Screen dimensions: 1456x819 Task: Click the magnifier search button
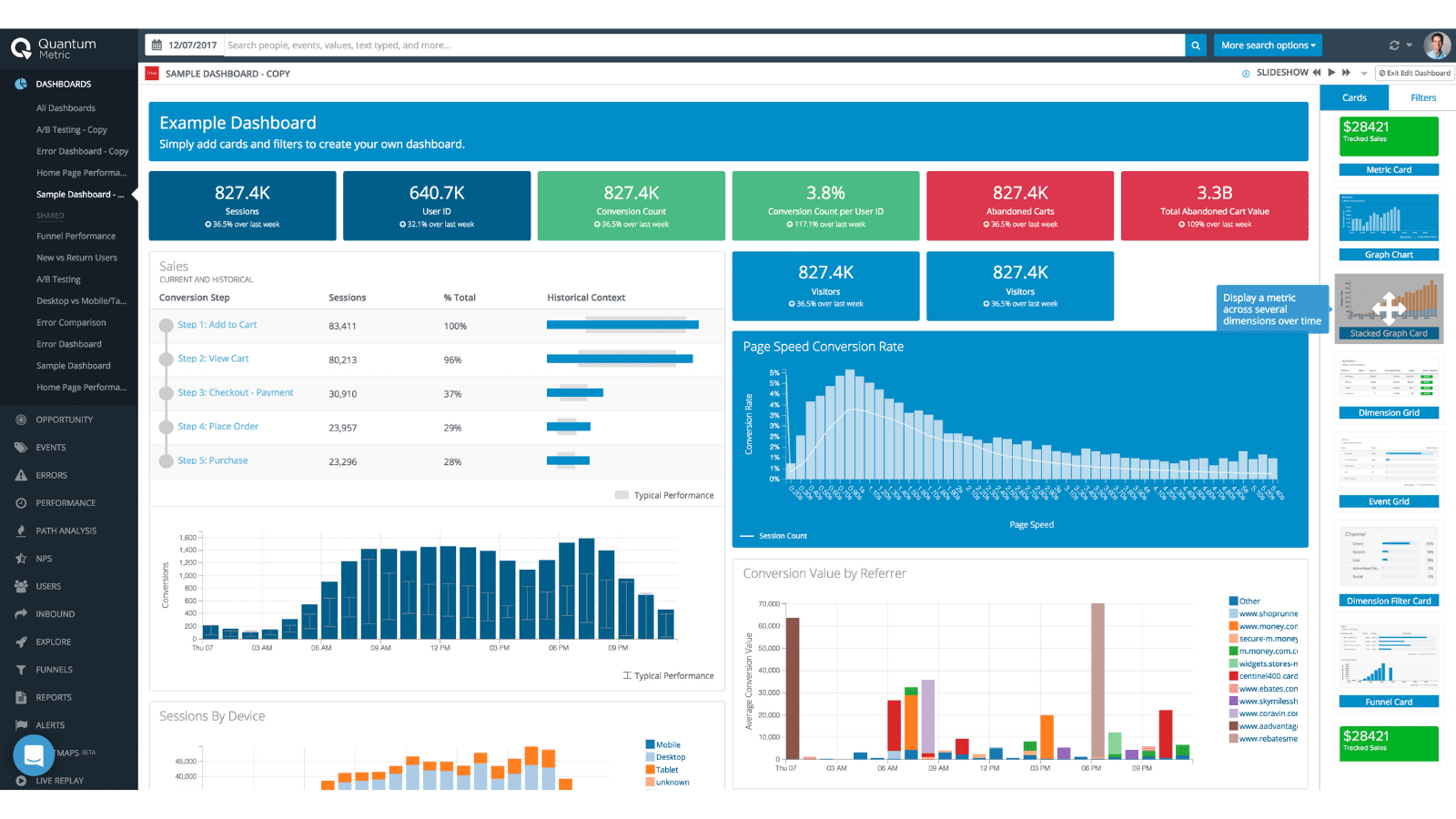point(1196,45)
